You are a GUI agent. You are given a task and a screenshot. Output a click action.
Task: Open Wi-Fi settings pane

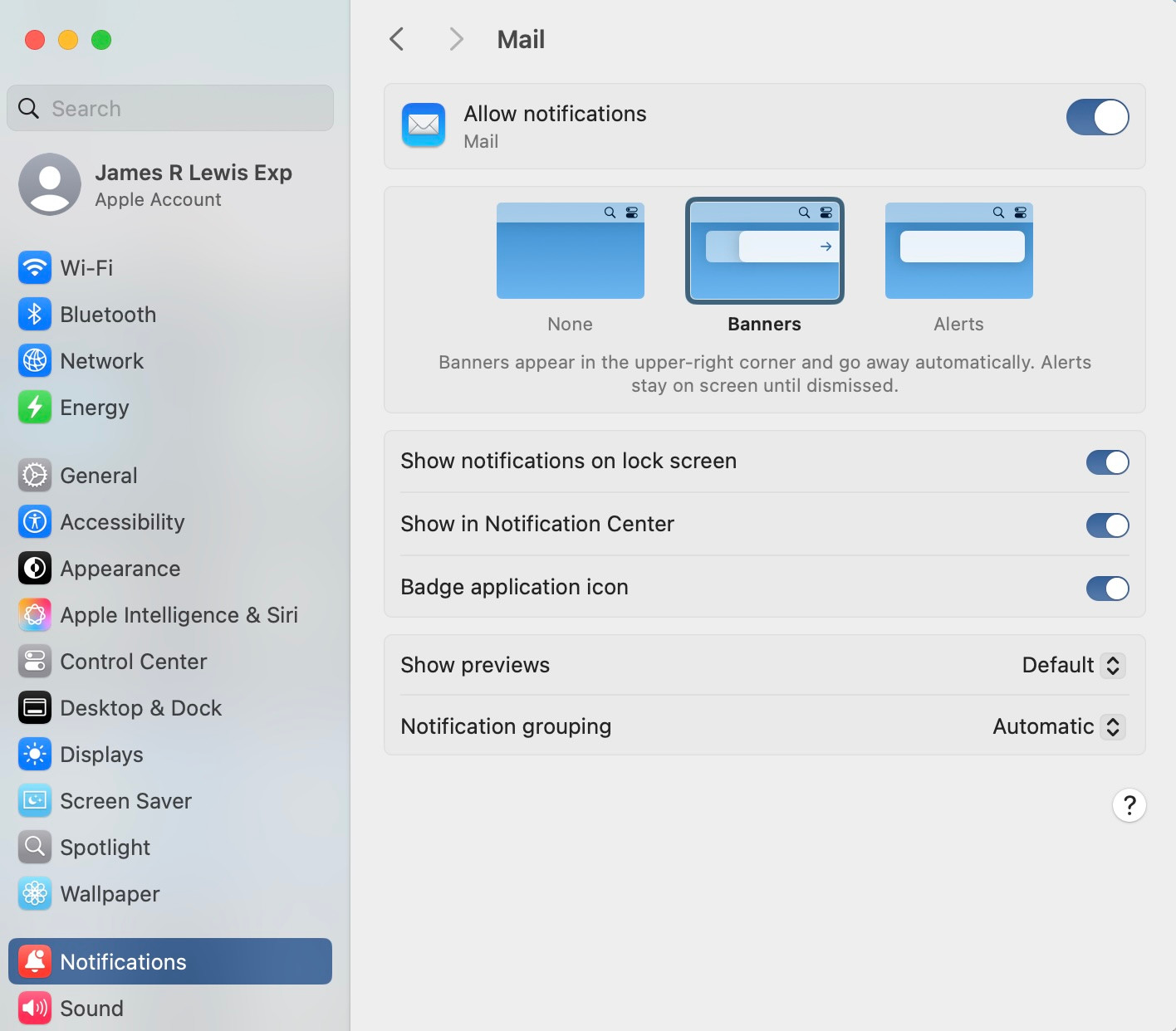(x=170, y=268)
